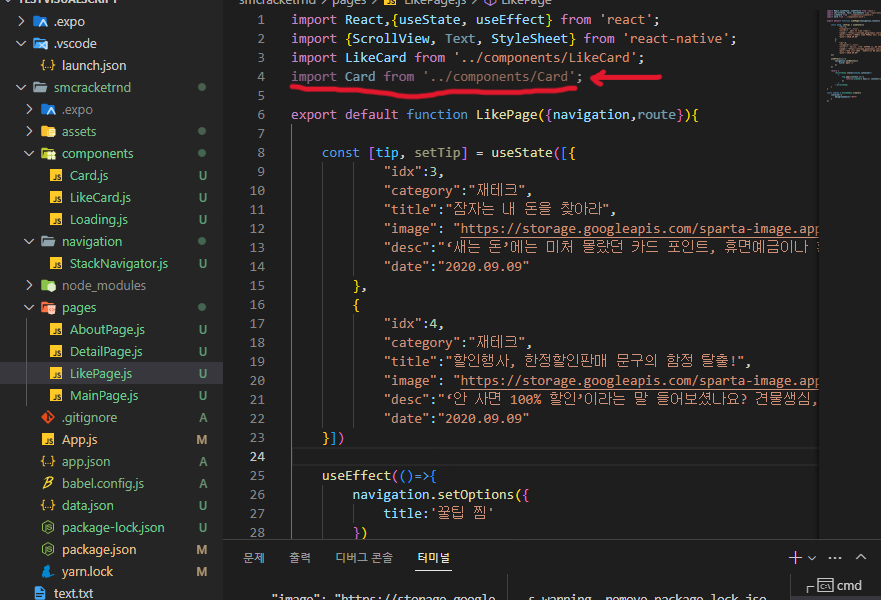Open panel more actions ellipsis
This screenshot has height=600, width=881.
[835, 558]
